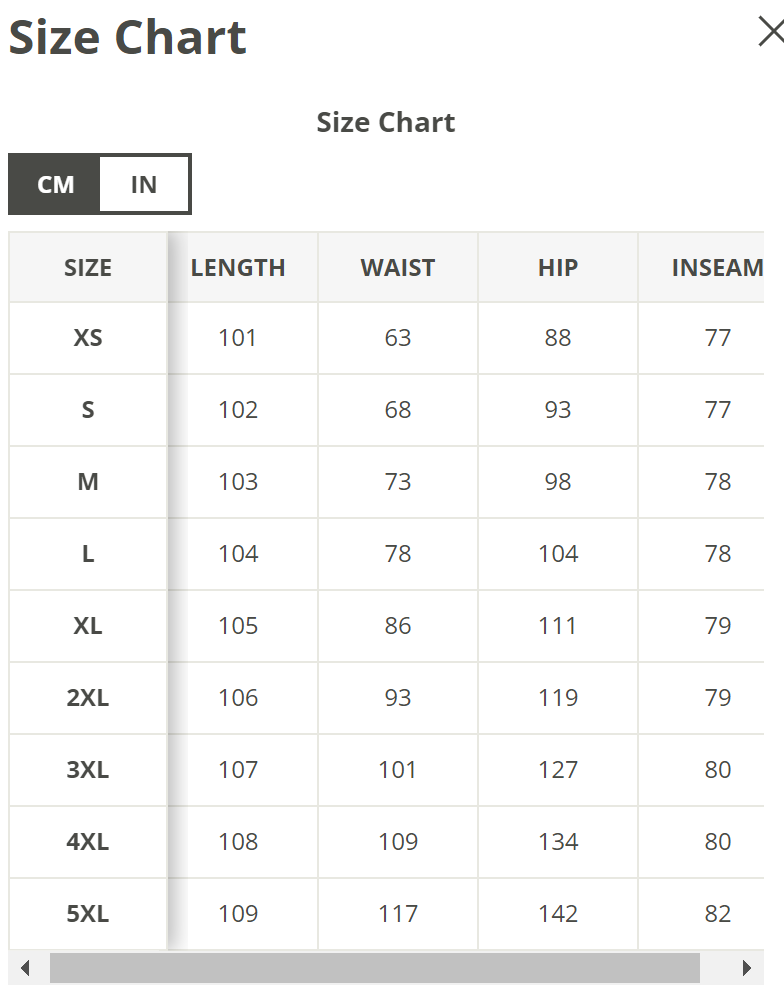Click the 2XL size row label

click(88, 698)
